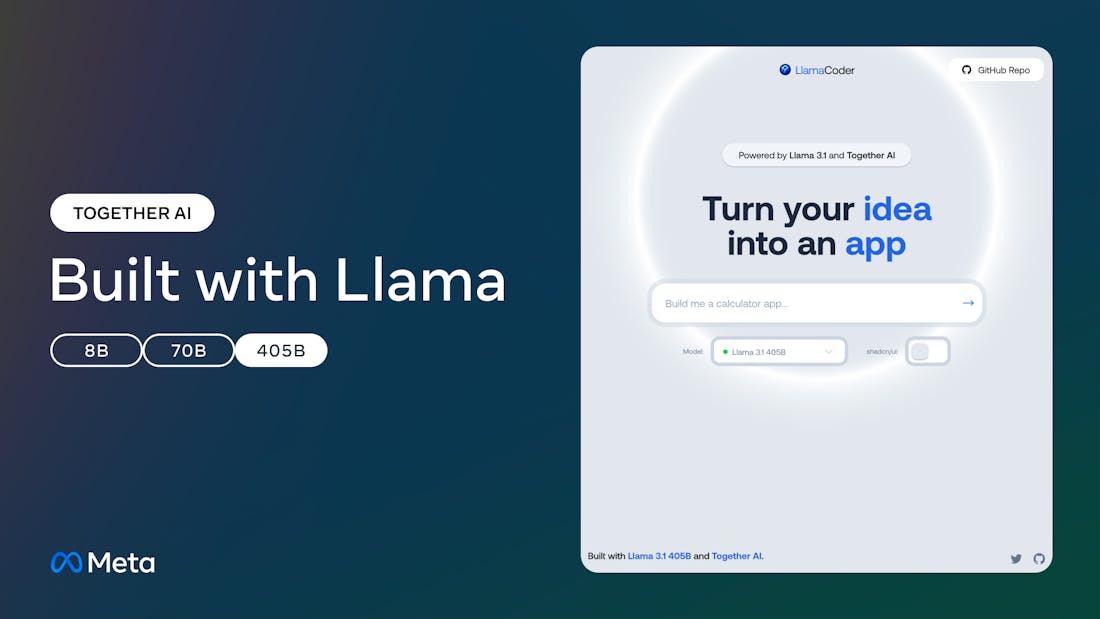Submit the prompt with the blue arrow
1100x619 pixels.
pos(968,303)
